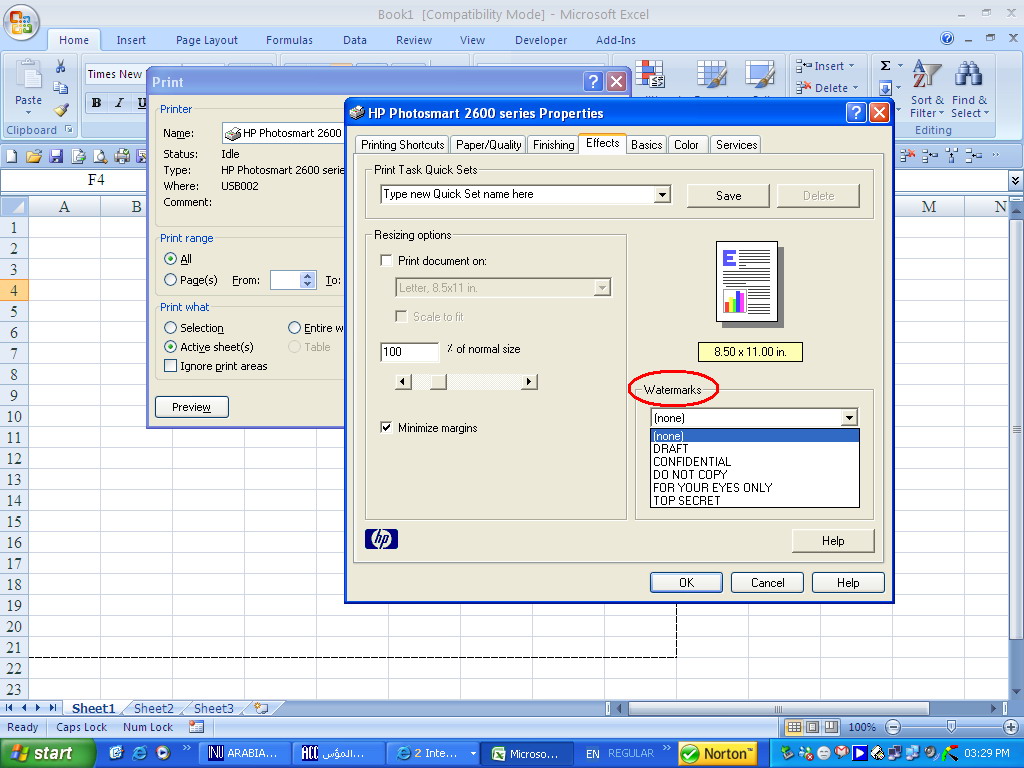
Task: Expand the Delete cells dropdown in ribbon
Action: coord(856,88)
